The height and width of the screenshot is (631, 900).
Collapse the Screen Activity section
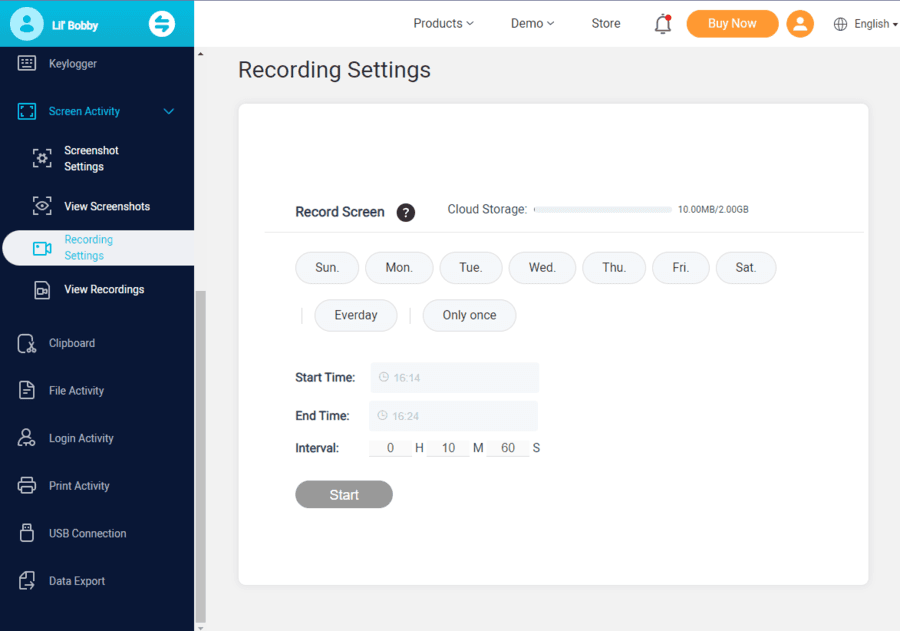pos(168,111)
